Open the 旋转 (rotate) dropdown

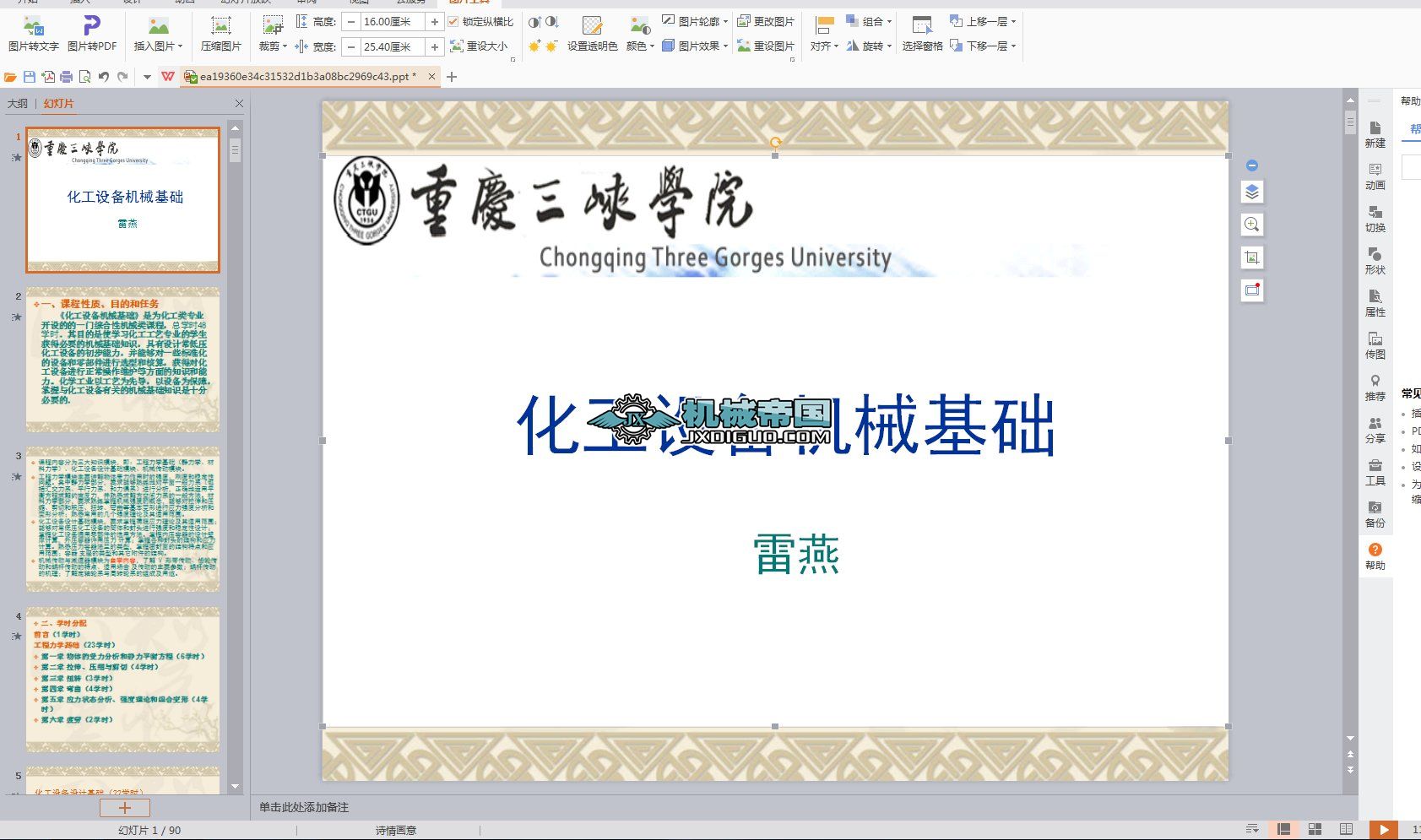click(870, 46)
